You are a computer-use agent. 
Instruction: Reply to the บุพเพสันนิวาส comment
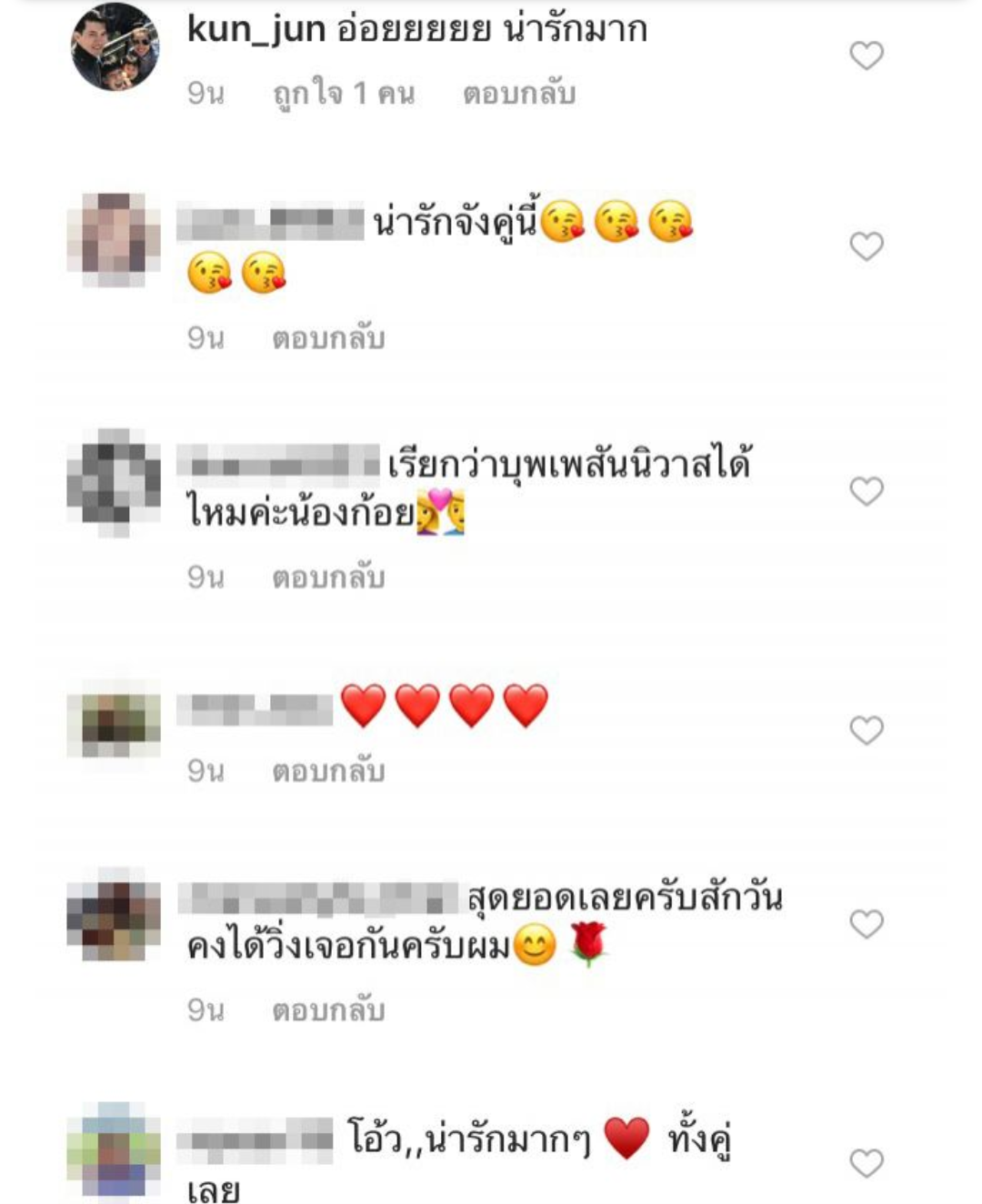[328, 577]
